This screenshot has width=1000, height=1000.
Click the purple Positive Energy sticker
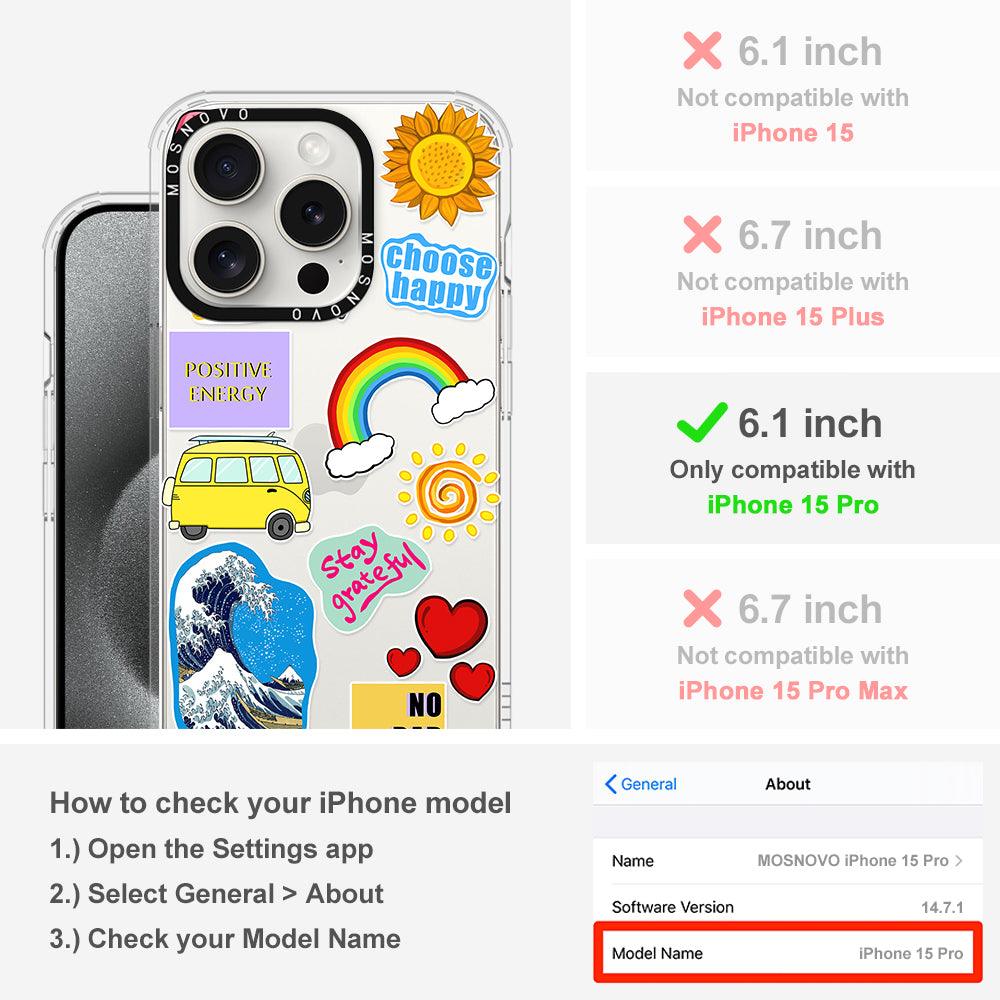click(x=229, y=379)
